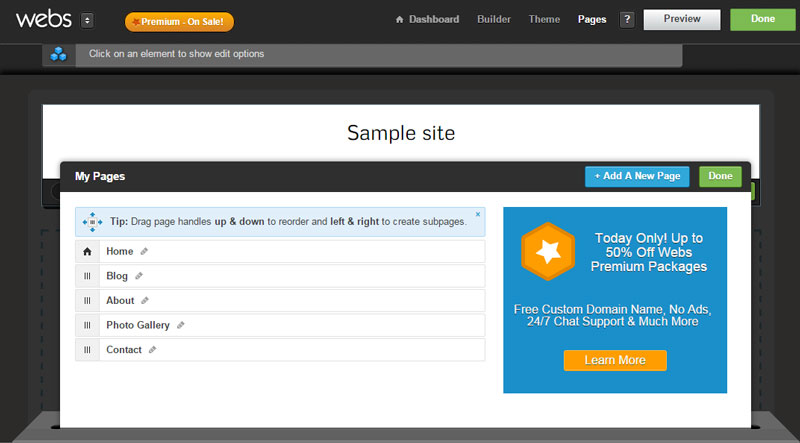Select the Blog page row
This screenshot has width=800, height=443.
(x=280, y=276)
